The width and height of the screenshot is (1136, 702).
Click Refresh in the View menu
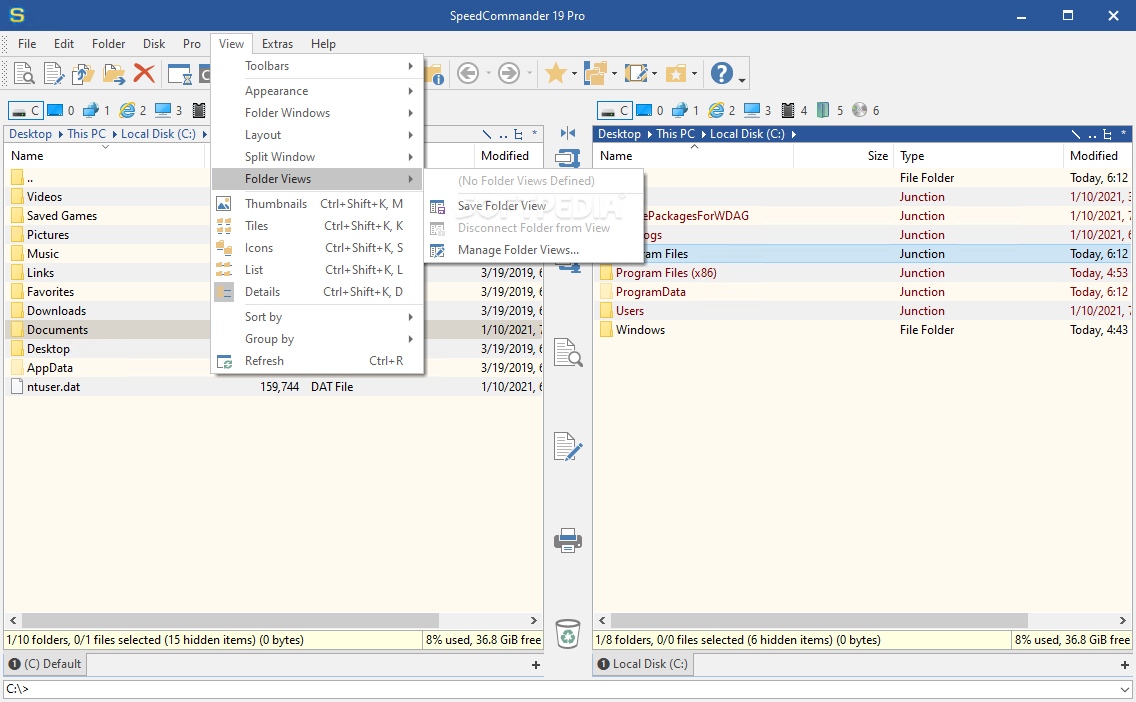tap(317, 361)
